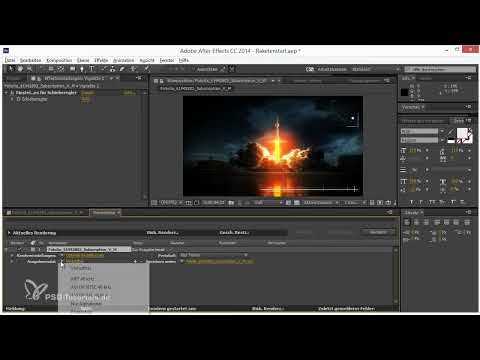Switch to the Renderliste tab

coord(104,213)
